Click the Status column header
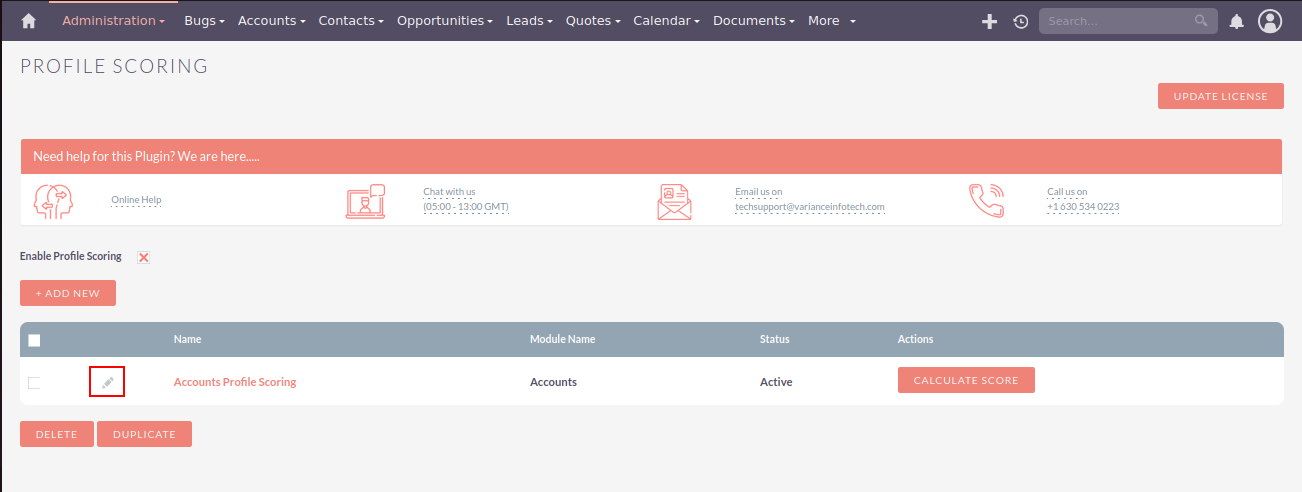This screenshot has height=492, width=1302. [x=775, y=339]
